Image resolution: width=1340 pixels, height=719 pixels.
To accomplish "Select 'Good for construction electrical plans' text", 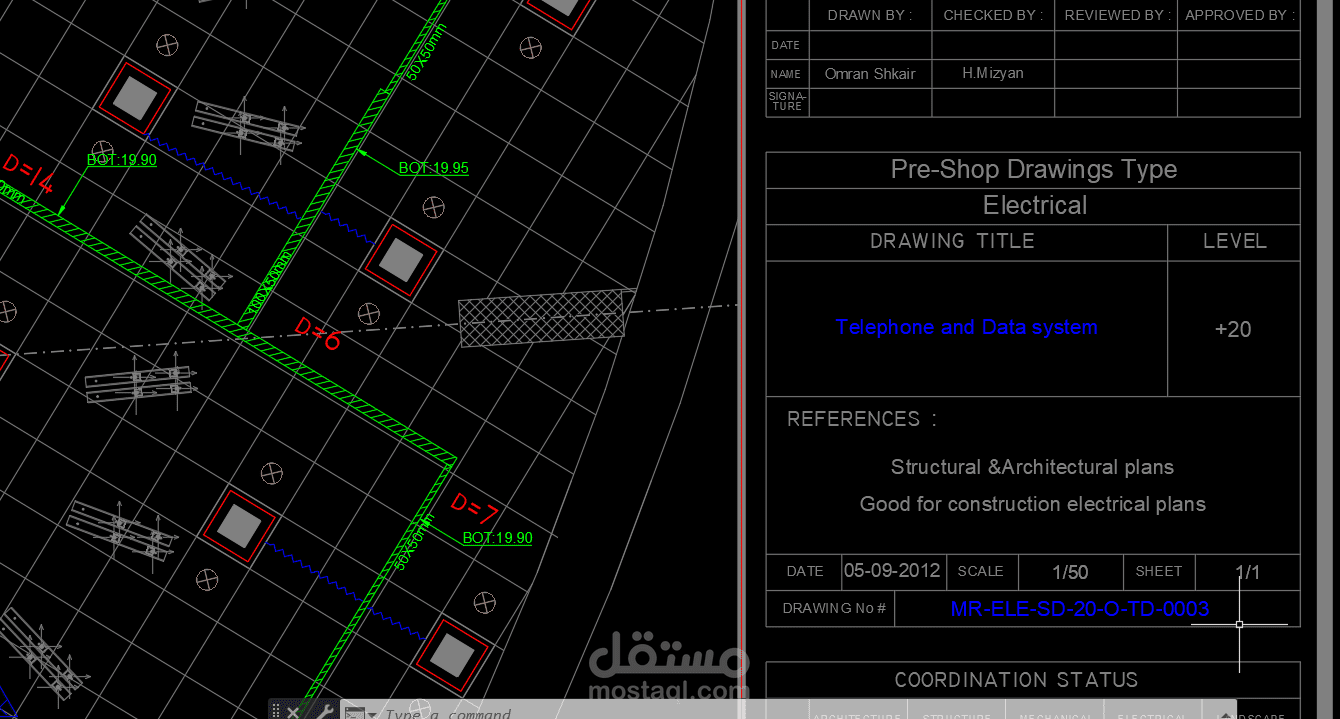I will [x=1032, y=504].
